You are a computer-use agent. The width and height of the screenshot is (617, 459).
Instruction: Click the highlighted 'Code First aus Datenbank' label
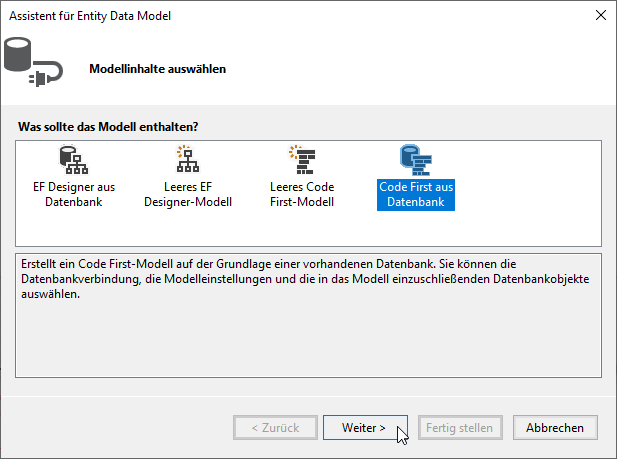[416, 195]
